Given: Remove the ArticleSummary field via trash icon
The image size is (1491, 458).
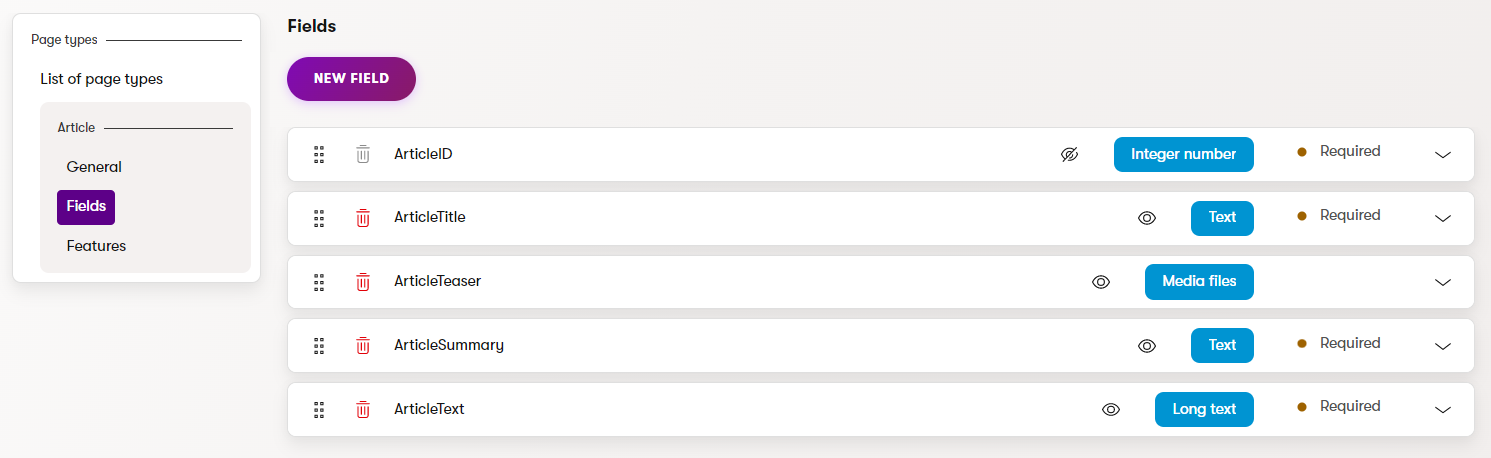Looking at the screenshot, I should click(x=363, y=346).
